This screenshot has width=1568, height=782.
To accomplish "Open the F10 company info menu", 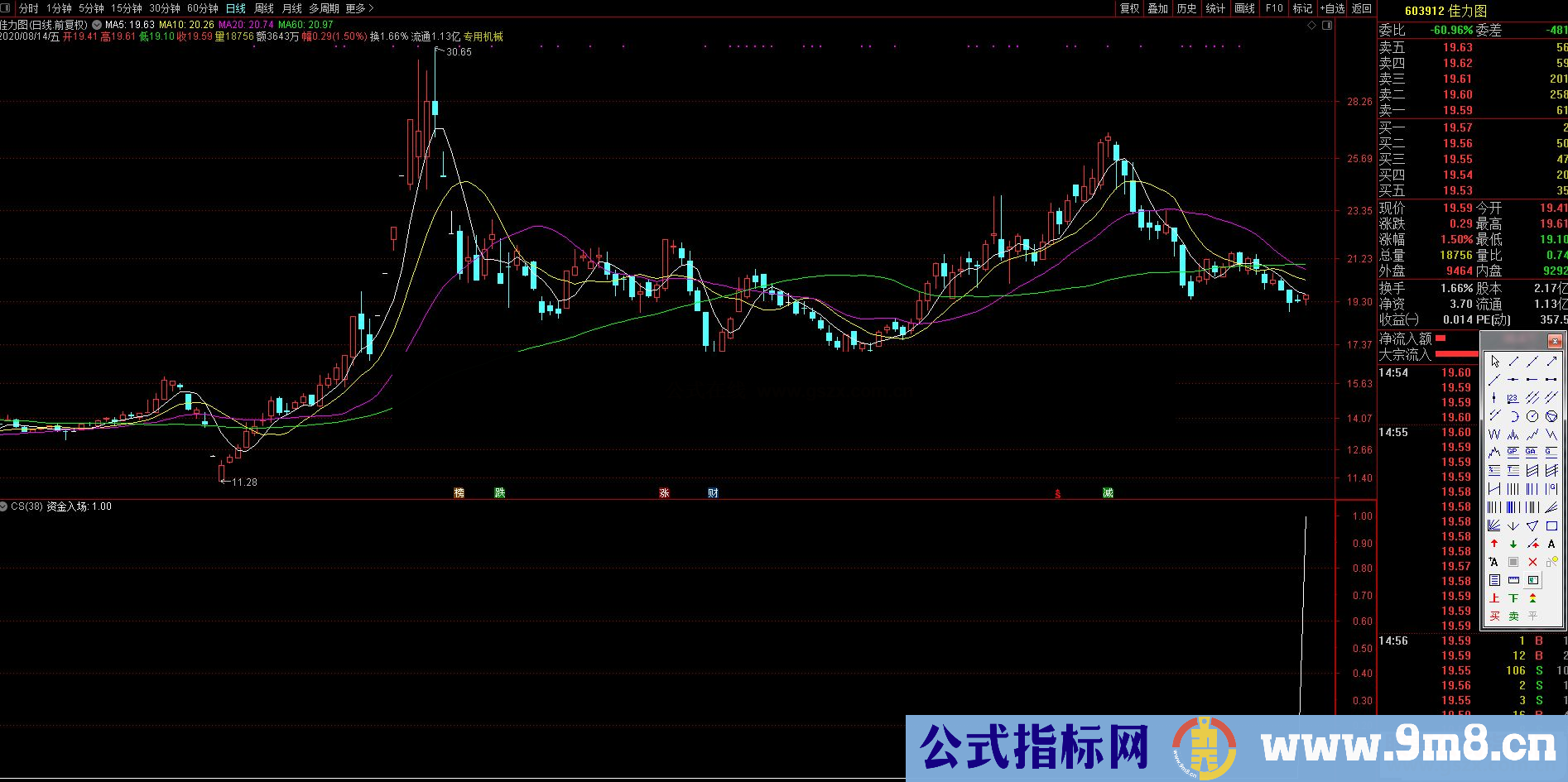I will (x=1274, y=7).
